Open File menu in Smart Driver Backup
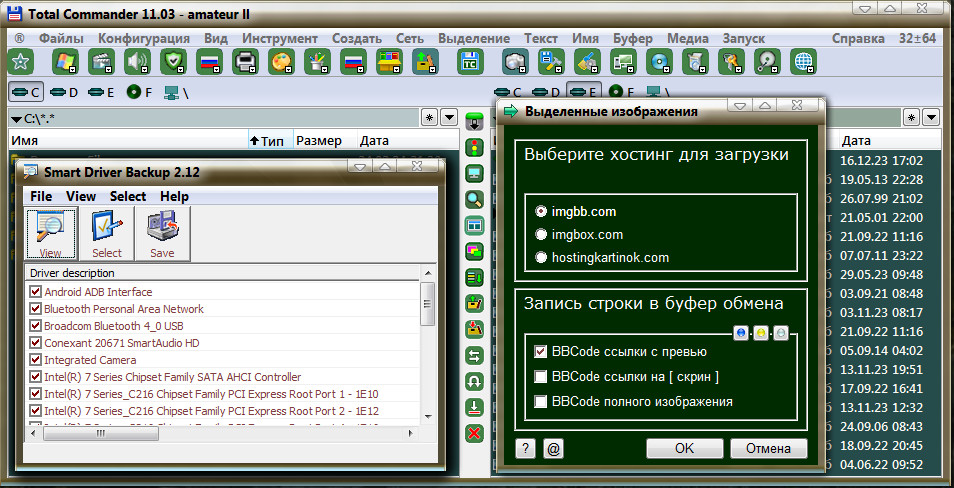The height and width of the screenshot is (488, 954). click(x=41, y=197)
